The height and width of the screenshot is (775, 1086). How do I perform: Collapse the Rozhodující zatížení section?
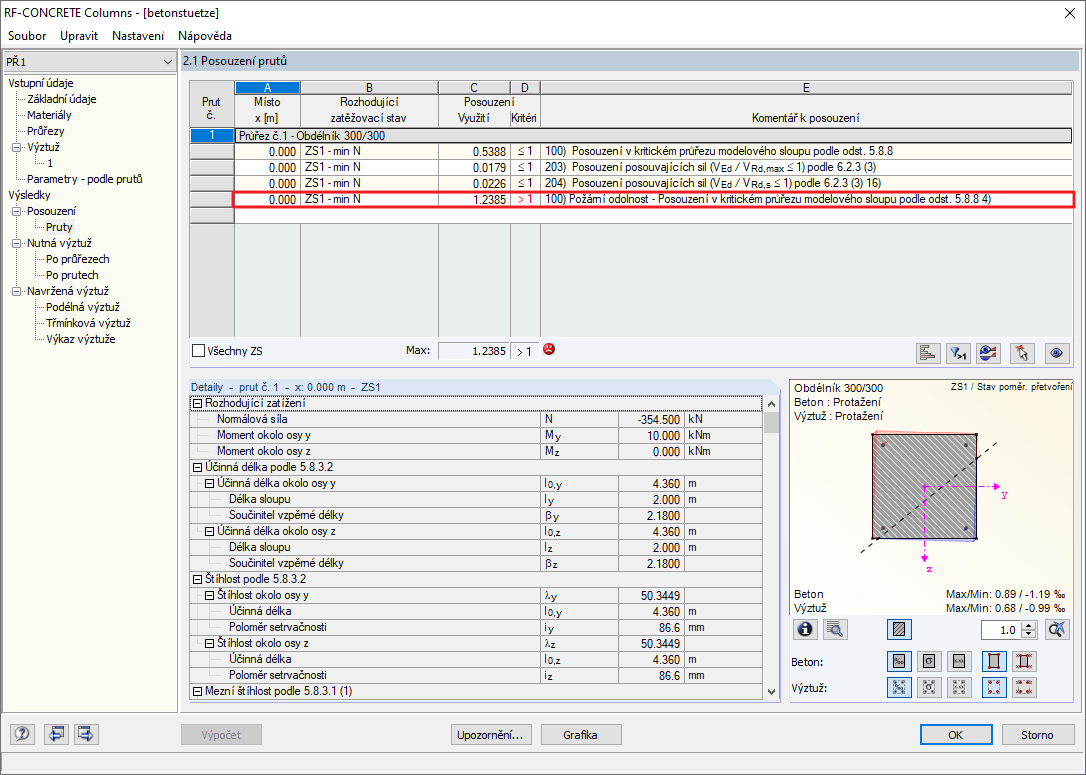pyautogui.click(x=197, y=403)
